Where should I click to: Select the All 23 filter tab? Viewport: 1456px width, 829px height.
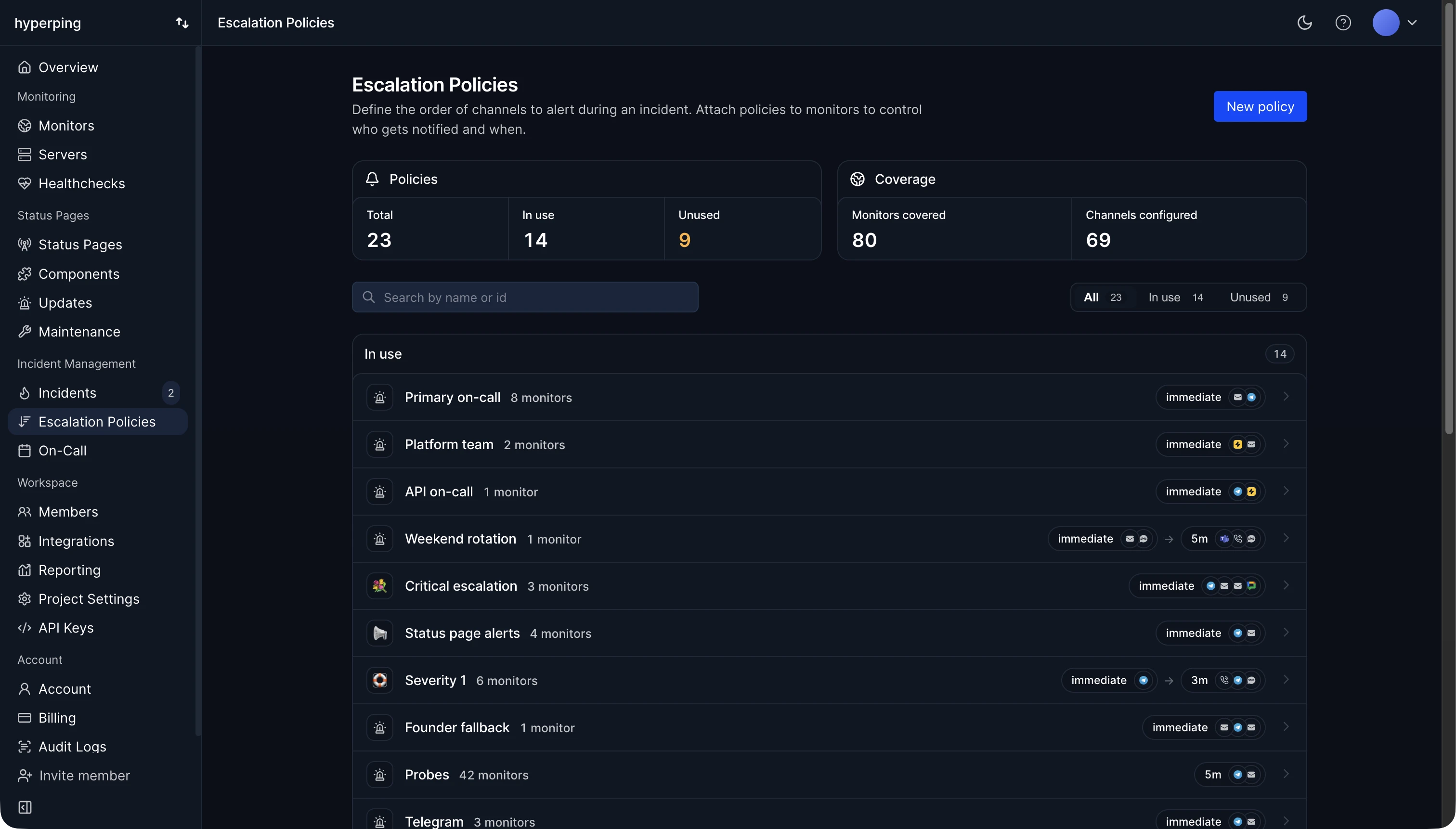(x=1103, y=297)
